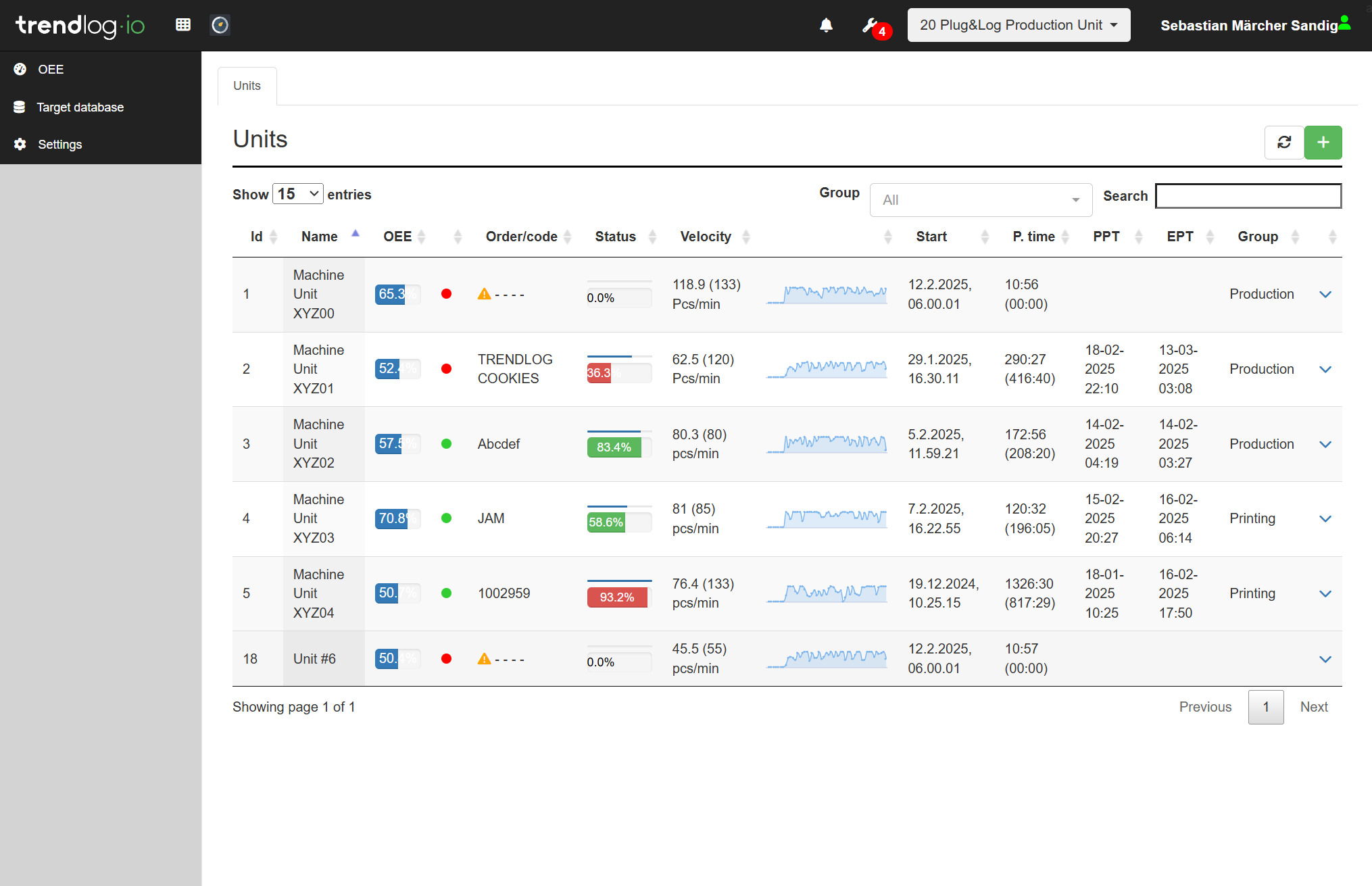Click the refresh units button
Screen dimensions: 1372x886
1283,143
